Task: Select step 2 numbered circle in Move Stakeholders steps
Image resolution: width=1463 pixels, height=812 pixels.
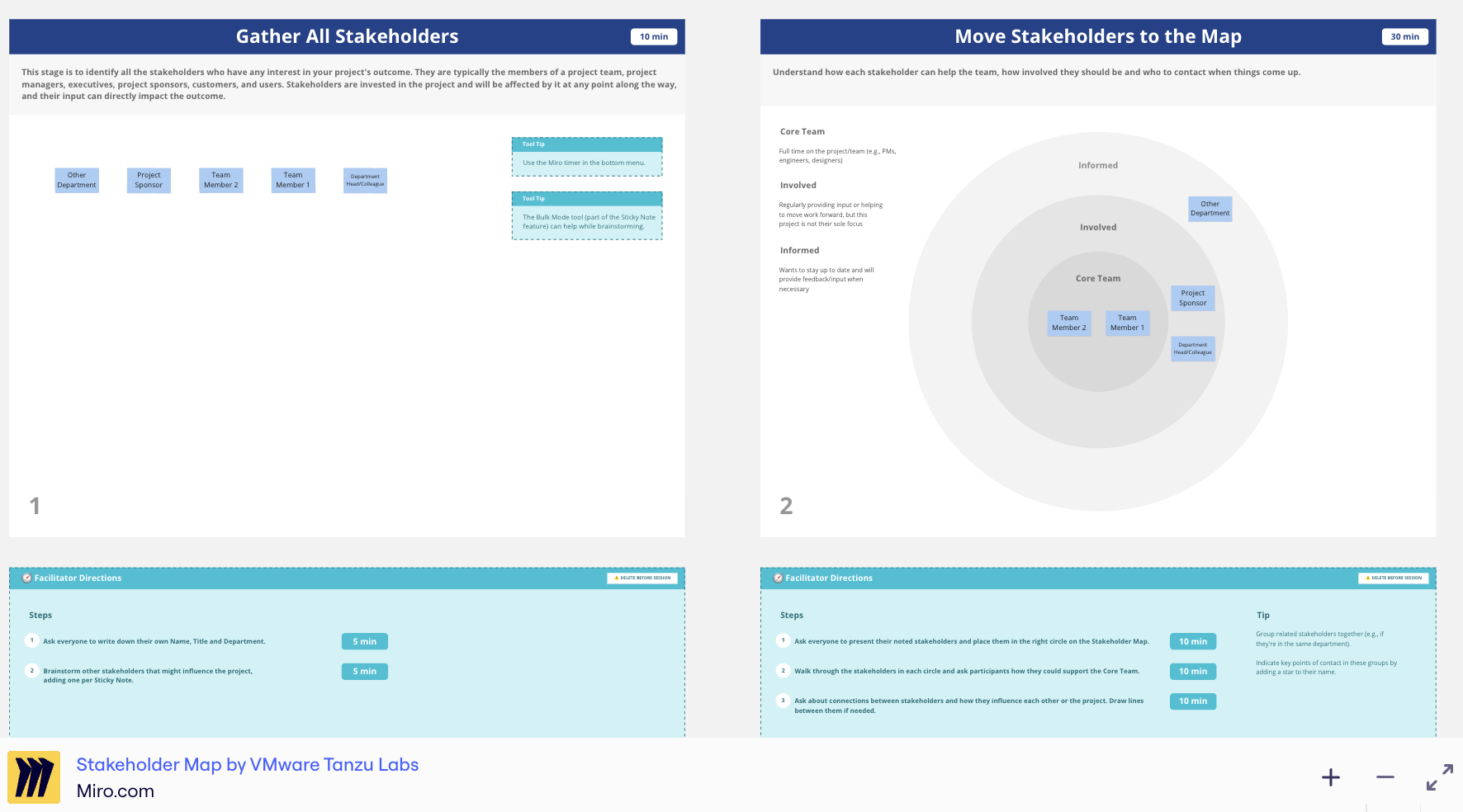Action: click(783, 669)
